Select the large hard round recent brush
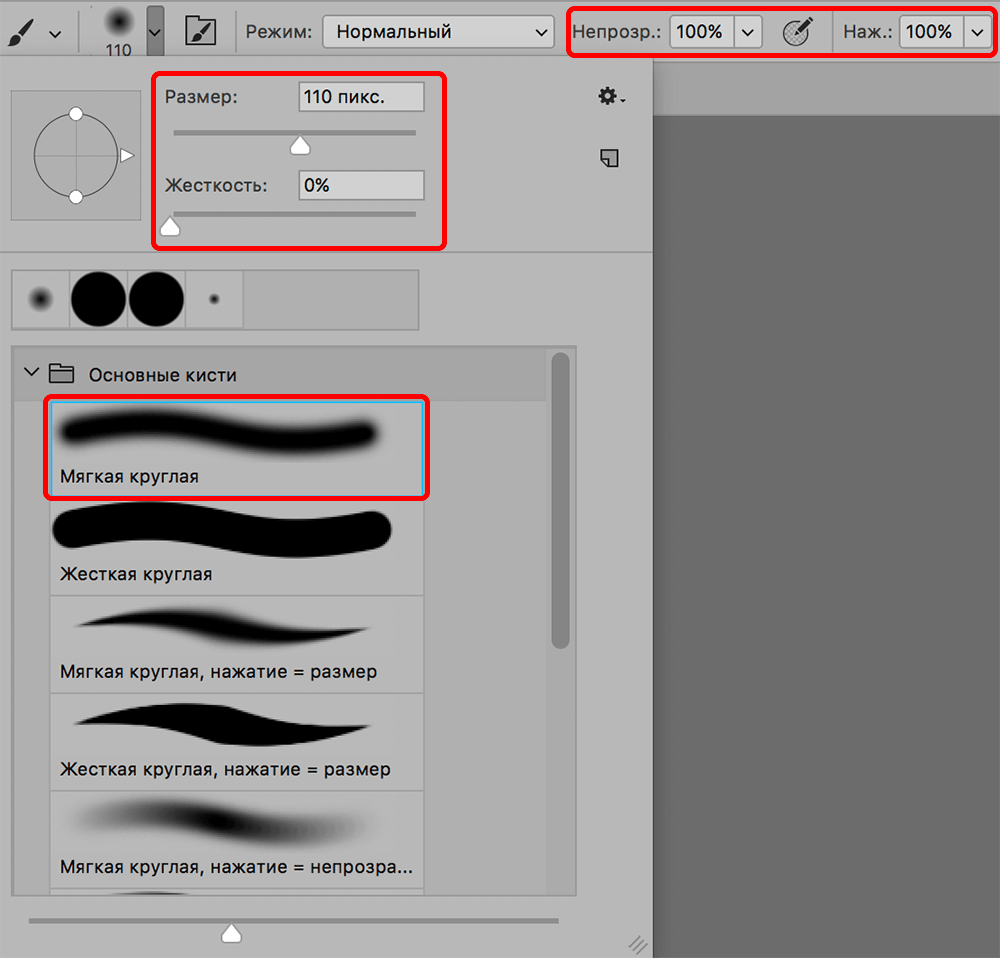 tap(98, 299)
